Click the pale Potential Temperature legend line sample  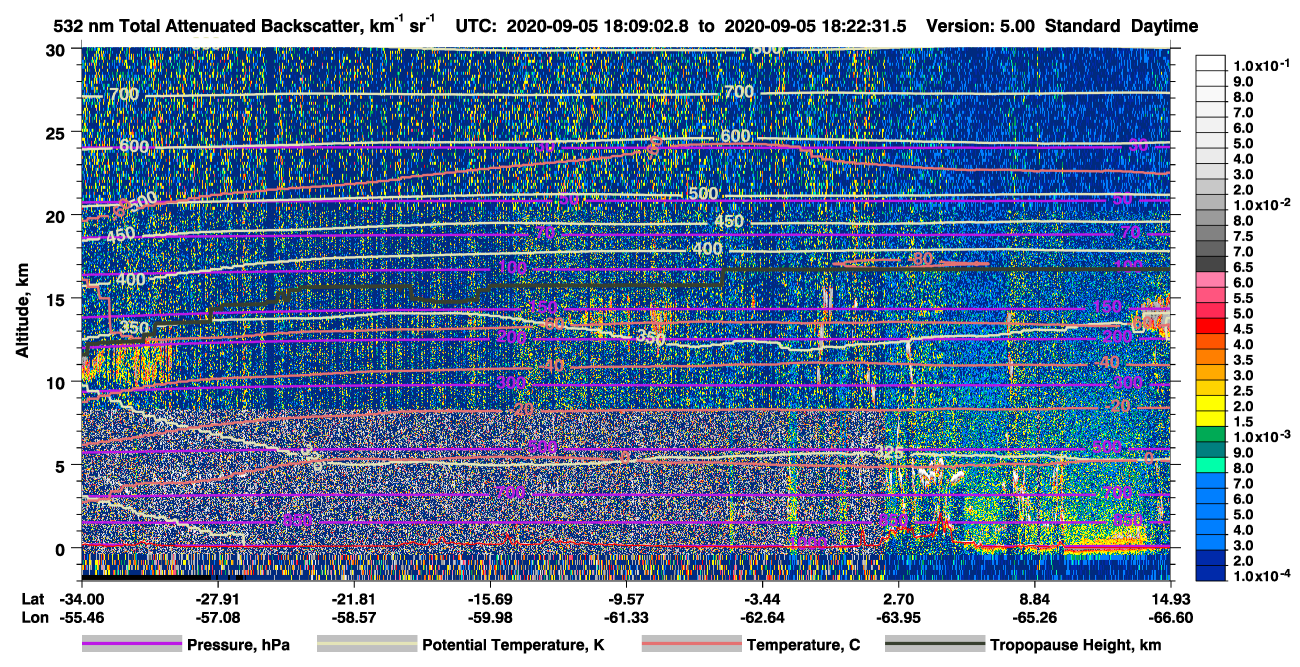(x=366, y=645)
